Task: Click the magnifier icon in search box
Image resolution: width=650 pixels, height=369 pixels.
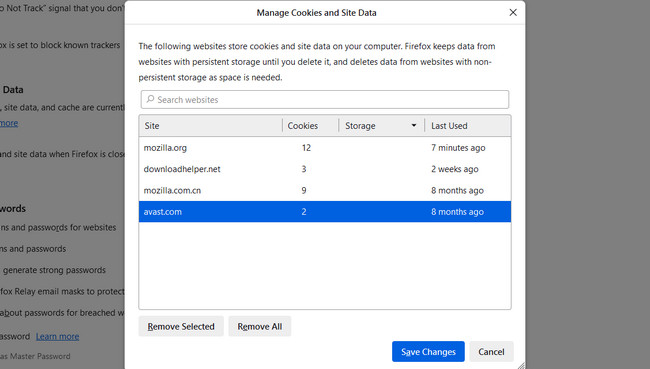Action: point(150,99)
